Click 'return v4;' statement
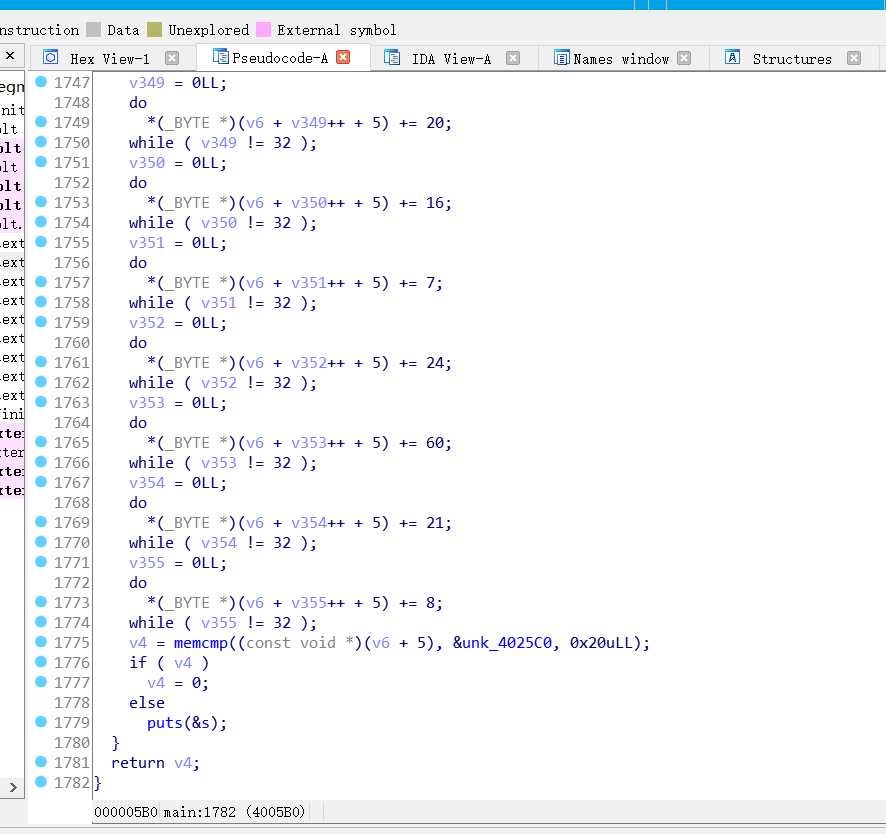Viewport: 886px width, 834px height. [155, 763]
